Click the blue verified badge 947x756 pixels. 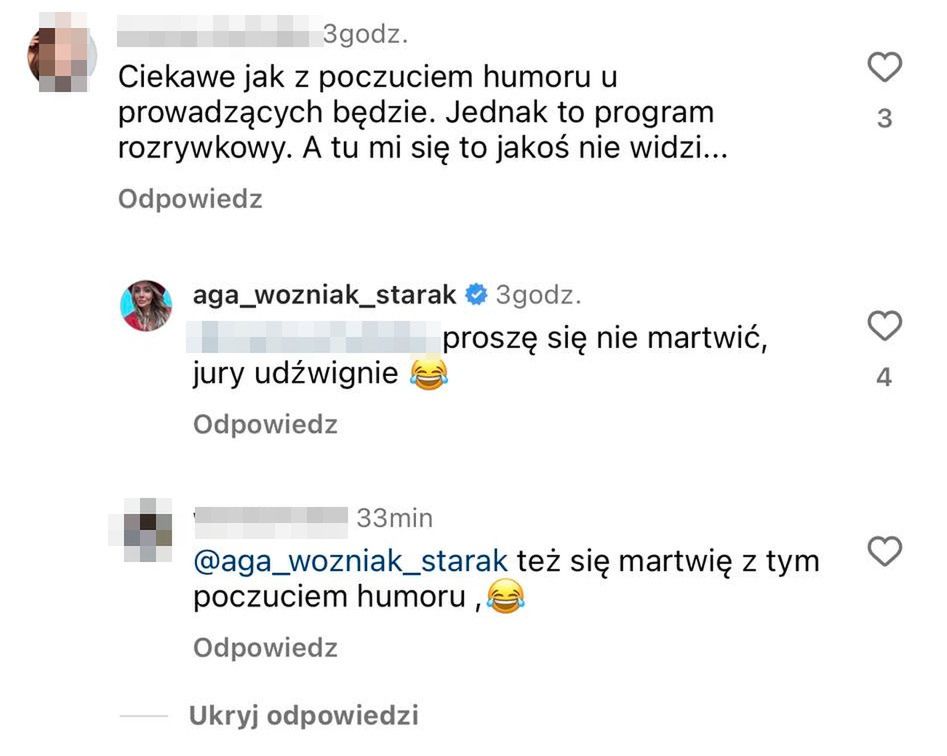coord(476,296)
